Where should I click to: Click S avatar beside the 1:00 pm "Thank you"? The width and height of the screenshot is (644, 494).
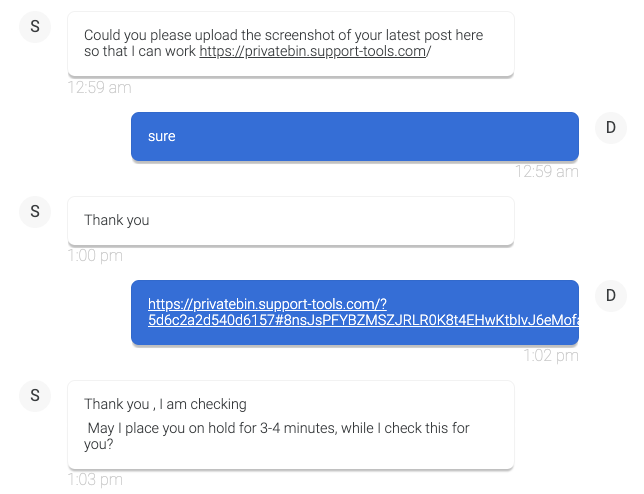point(35,211)
